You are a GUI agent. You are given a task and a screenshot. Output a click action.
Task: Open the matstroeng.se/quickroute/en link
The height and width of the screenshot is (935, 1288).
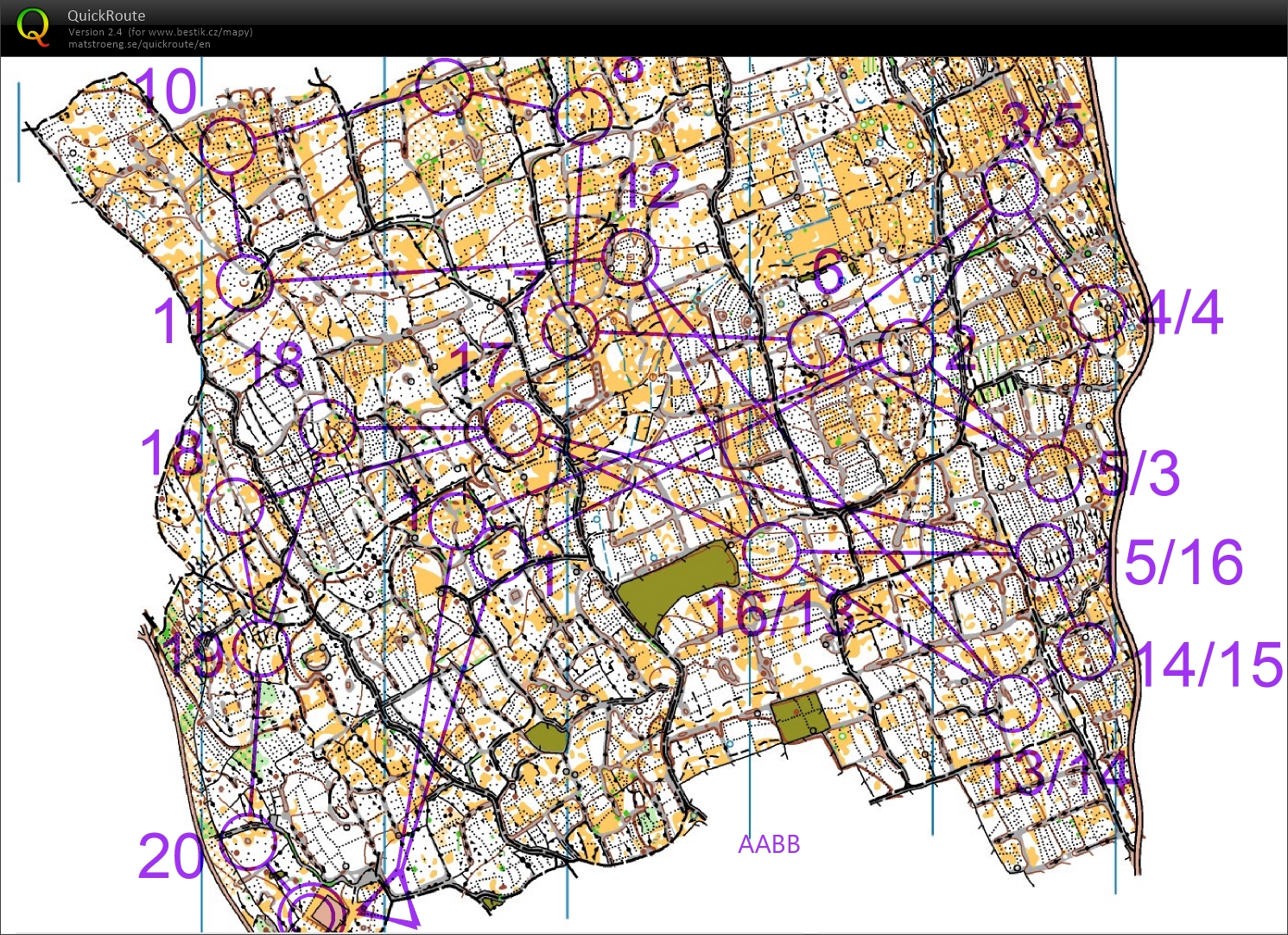coord(139,44)
